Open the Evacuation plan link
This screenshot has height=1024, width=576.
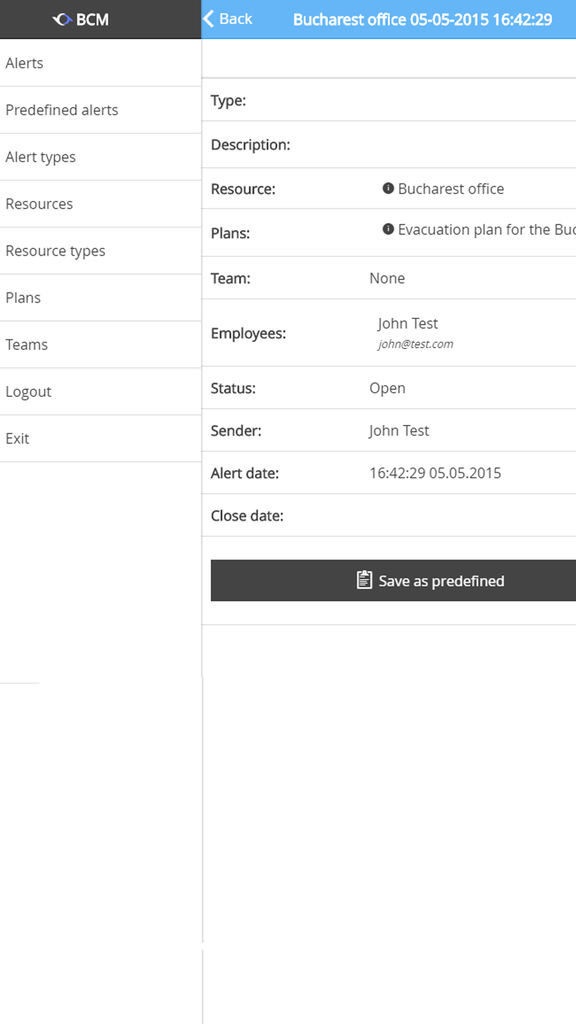(x=487, y=230)
